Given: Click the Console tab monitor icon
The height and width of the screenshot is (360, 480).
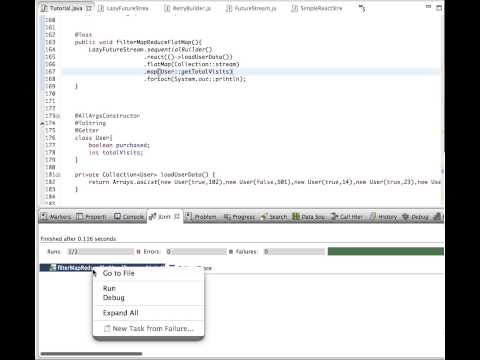Looking at the screenshot, I should click(117, 217).
